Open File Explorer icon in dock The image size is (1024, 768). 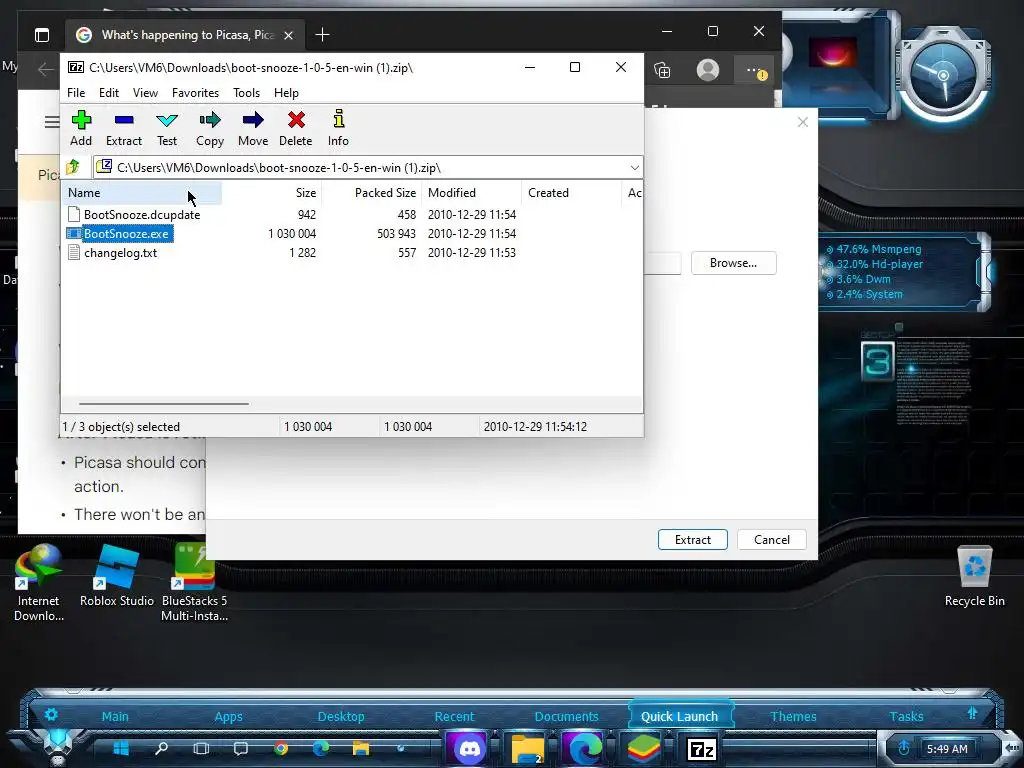click(x=526, y=748)
